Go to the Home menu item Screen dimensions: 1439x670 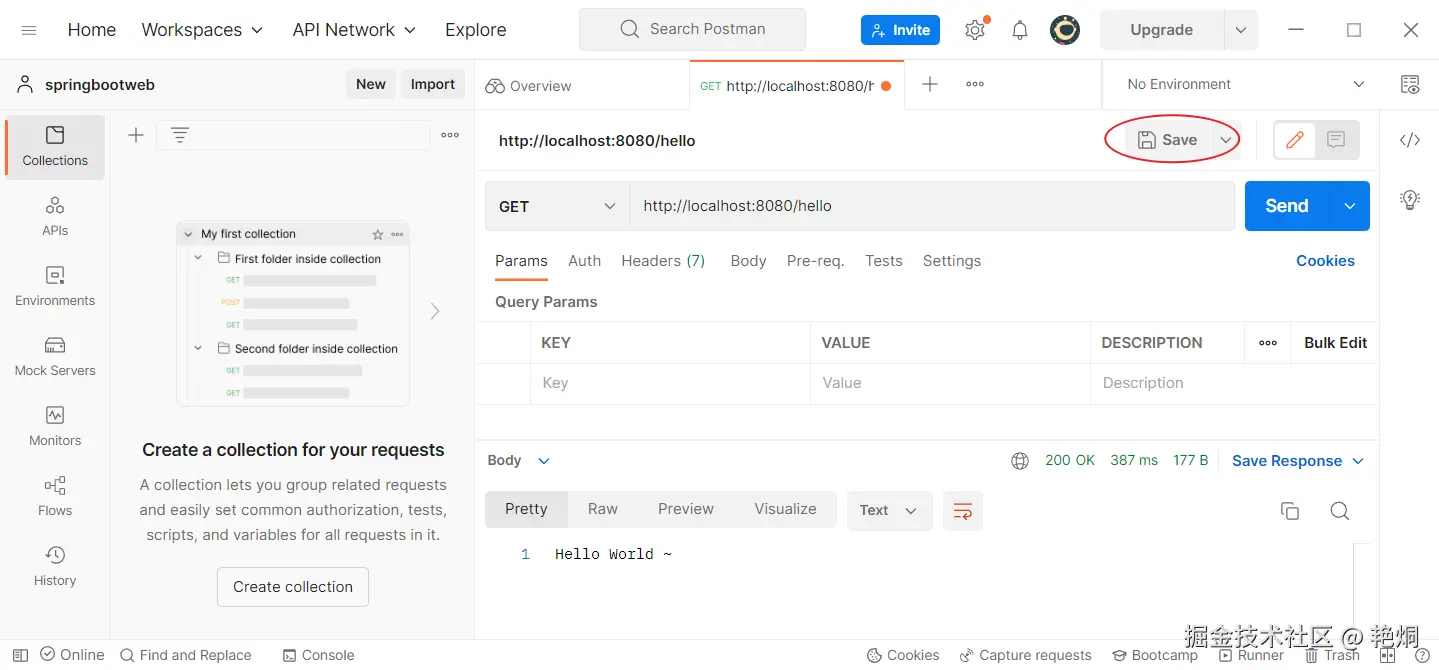tap(92, 30)
